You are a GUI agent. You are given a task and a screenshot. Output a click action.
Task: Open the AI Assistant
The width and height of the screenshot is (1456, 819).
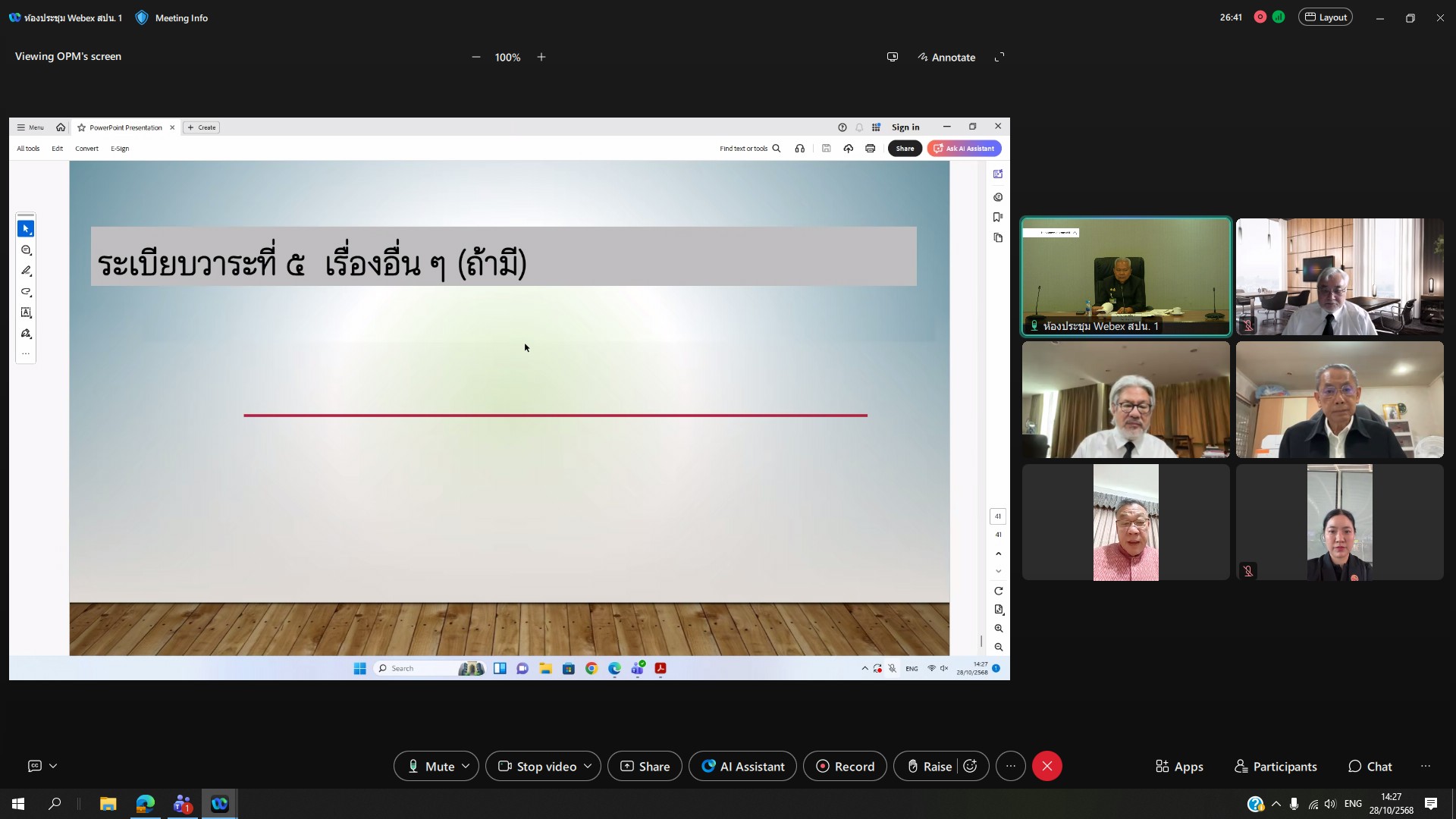[x=742, y=766]
